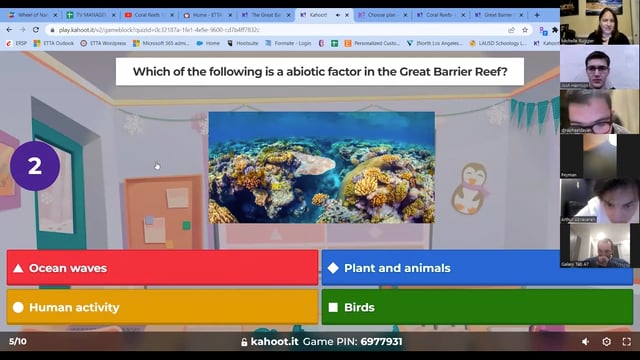Open Kahoot game settings gear
Screen dimensions: 640x360
tap(607, 342)
